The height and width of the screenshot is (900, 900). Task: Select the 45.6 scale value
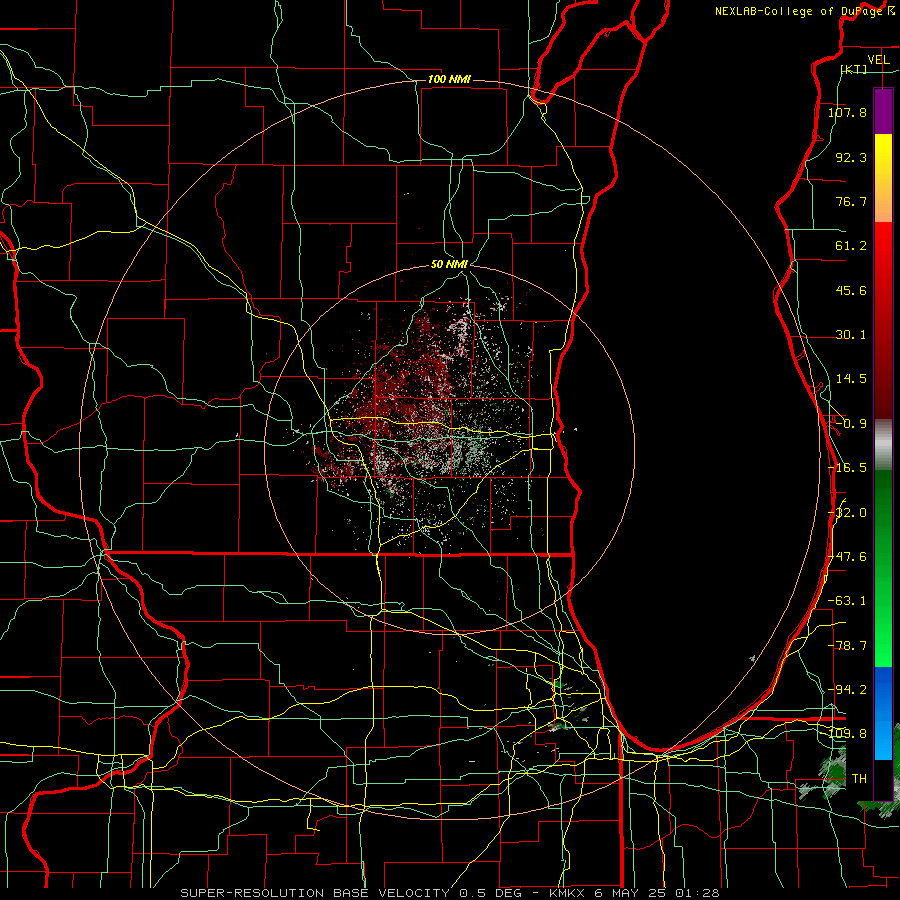coord(851,290)
